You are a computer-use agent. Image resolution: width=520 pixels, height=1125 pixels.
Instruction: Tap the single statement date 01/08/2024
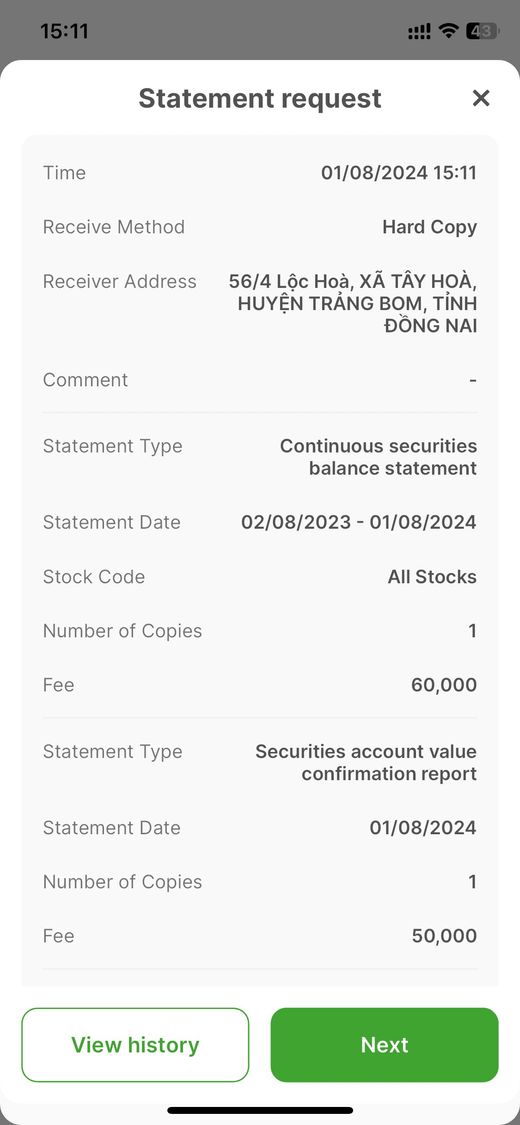pyautogui.click(x=423, y=828)
